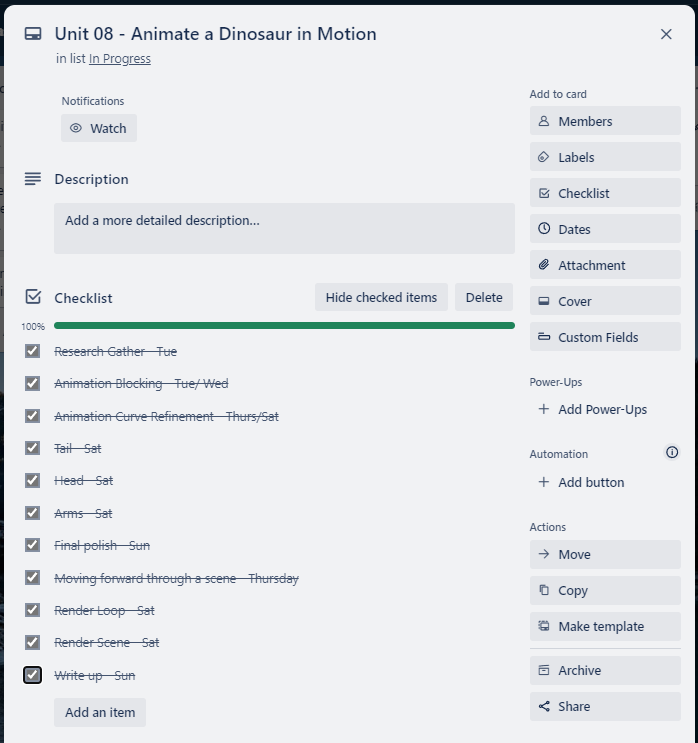698x743 pixels.
Task: Click Add button under Automation
Action: click(x=605, y=482)
